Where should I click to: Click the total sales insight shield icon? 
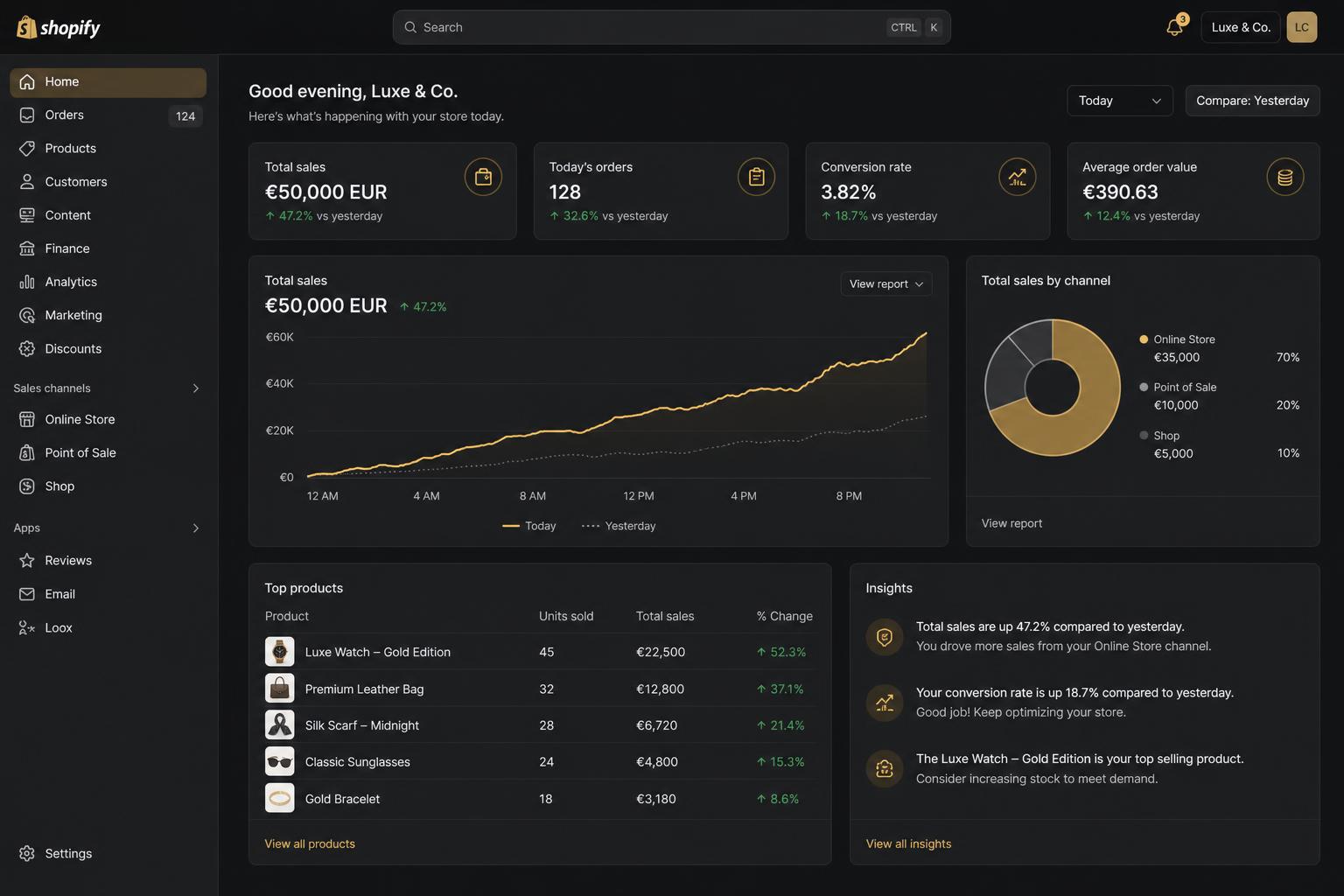coord(884,637)
